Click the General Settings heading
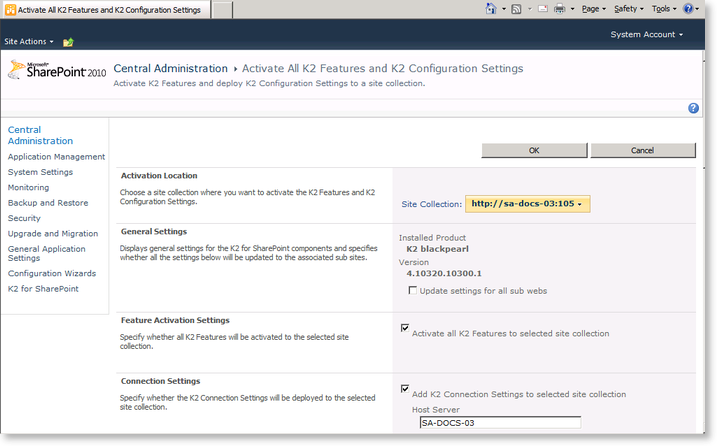The width and height of the screenshot is (717, 446). pos(154,231)
